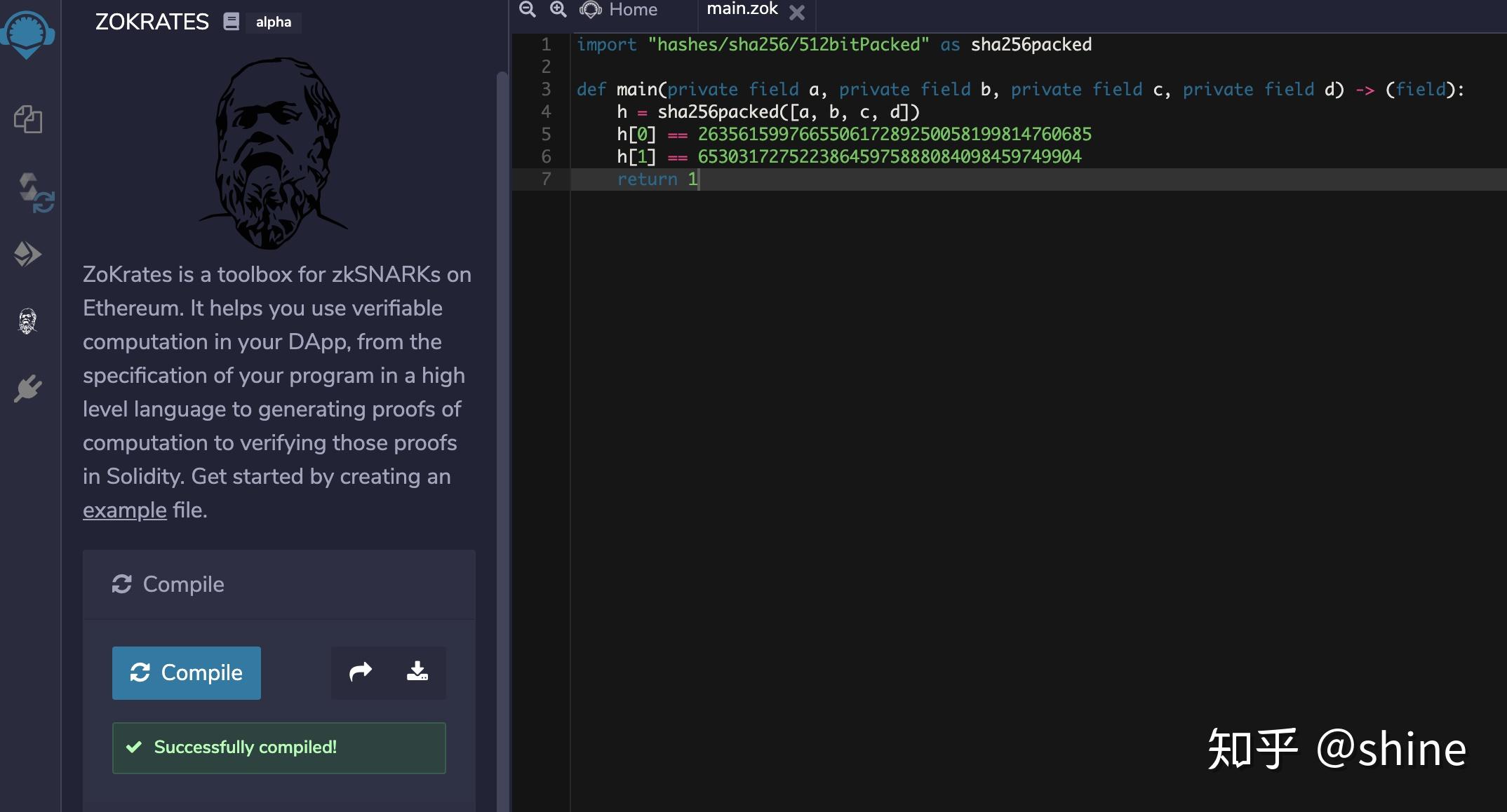Click the share arrow icon beside Compile
The image size is (1507, 812).
[361, 672]
